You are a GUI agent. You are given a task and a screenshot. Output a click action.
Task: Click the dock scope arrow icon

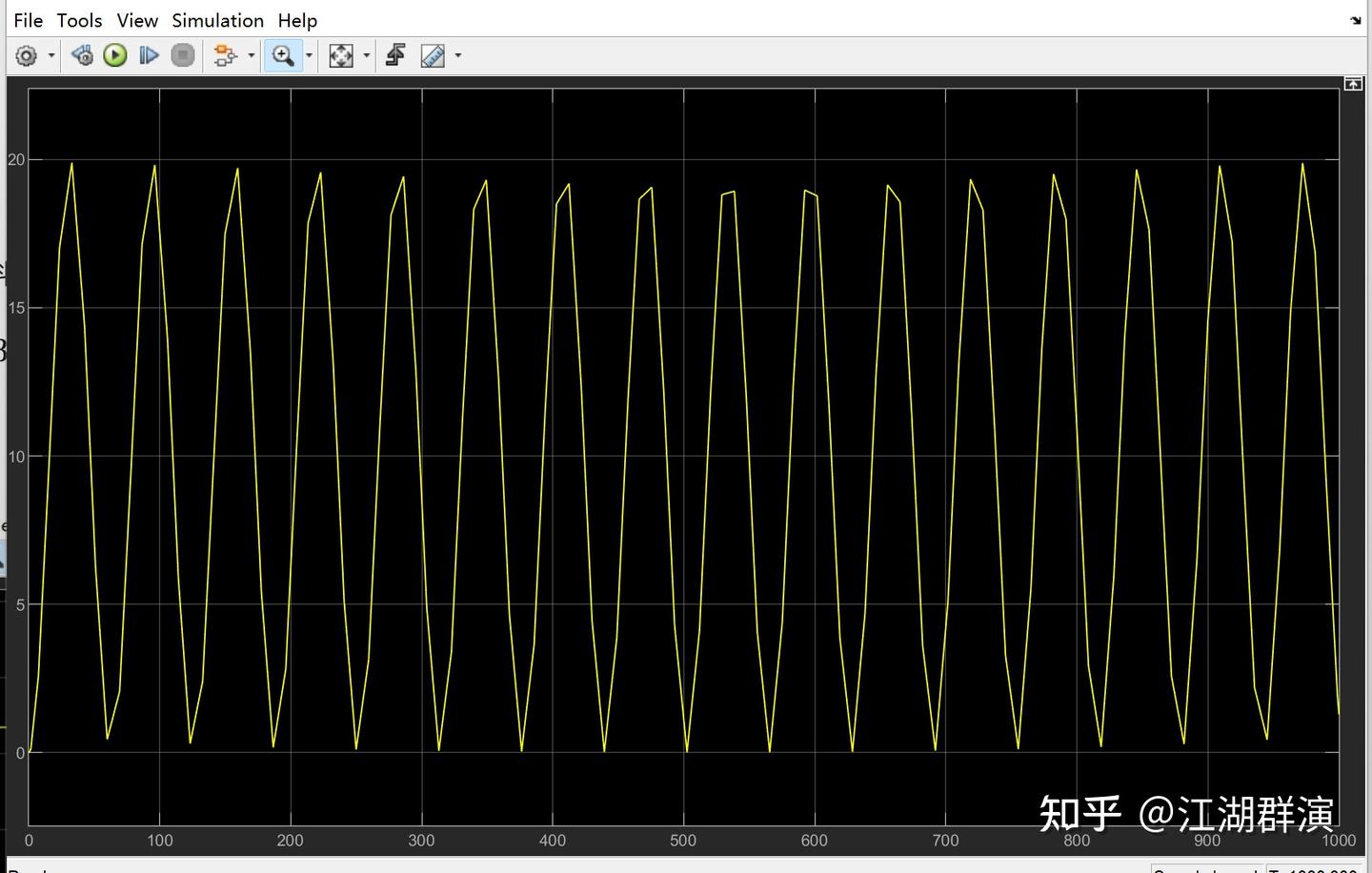(x=1356, y=20)
